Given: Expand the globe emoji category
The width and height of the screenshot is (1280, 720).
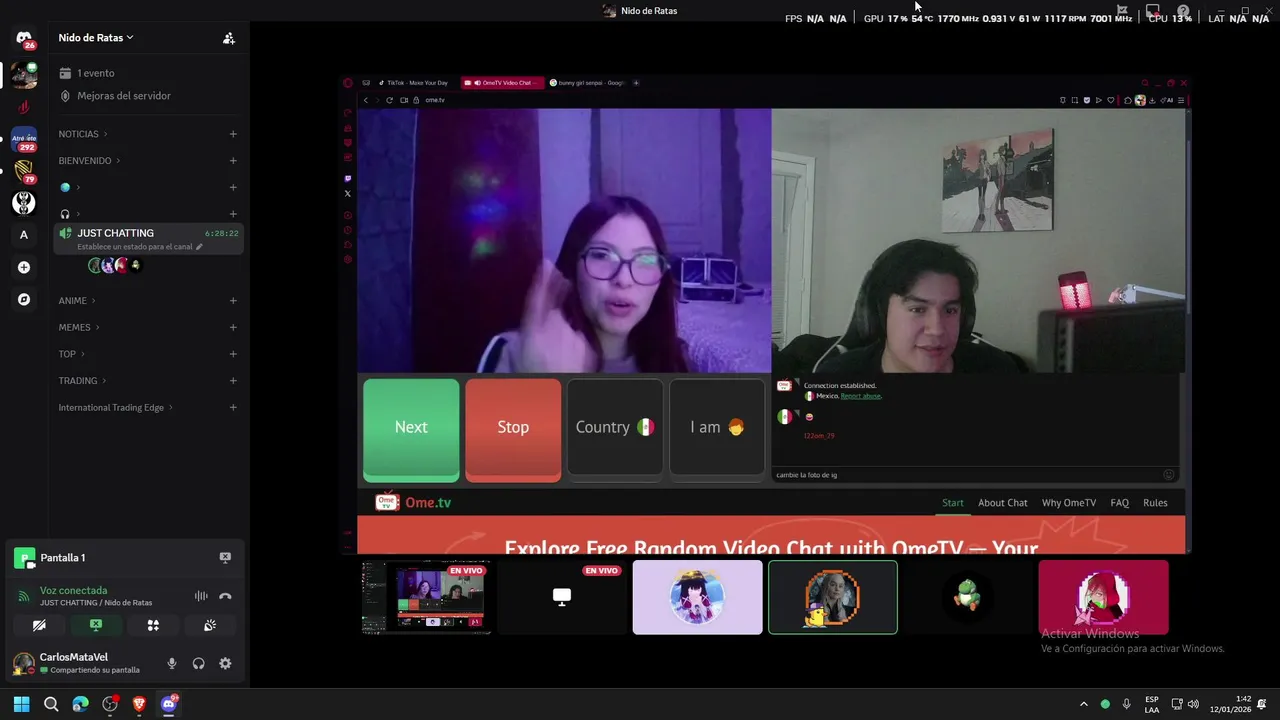Looking at the screenshot, I should point(69,187).
